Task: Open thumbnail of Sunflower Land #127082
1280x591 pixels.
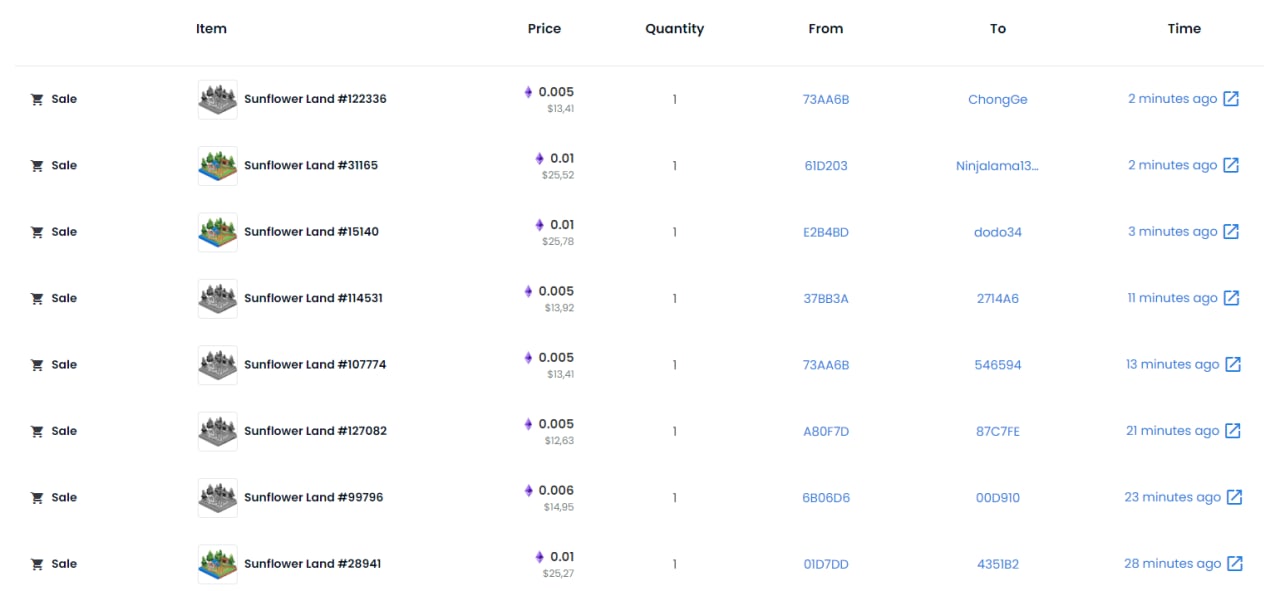Action: (217, 431)
